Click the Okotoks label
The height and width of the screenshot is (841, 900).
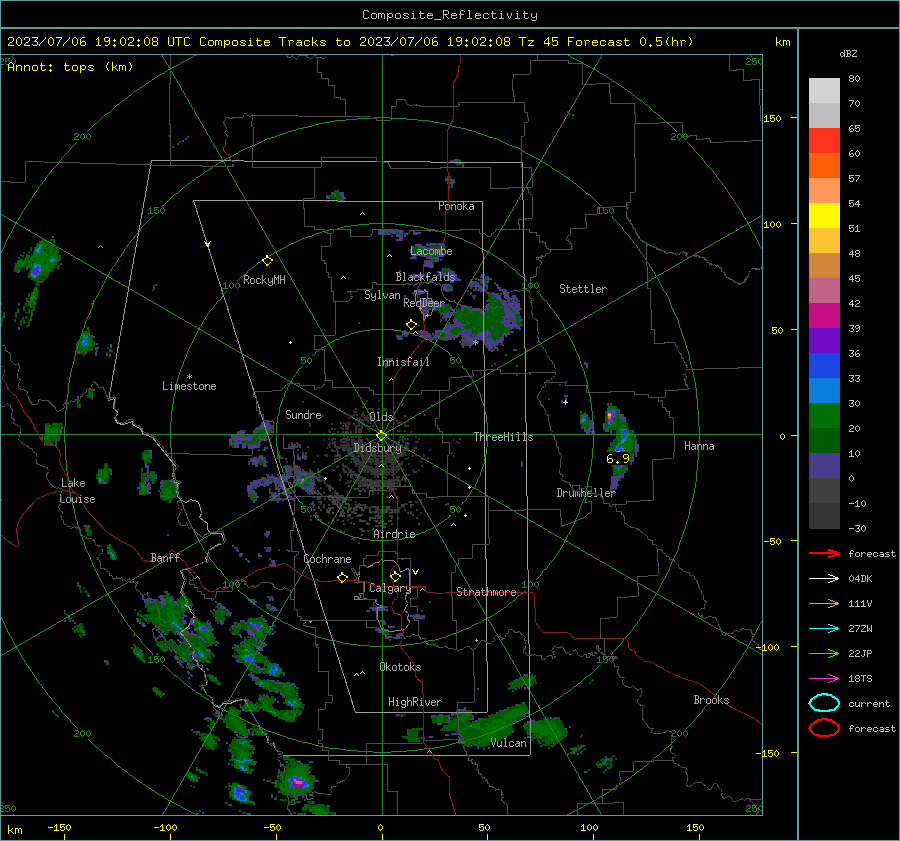click(x=400, y=667)
